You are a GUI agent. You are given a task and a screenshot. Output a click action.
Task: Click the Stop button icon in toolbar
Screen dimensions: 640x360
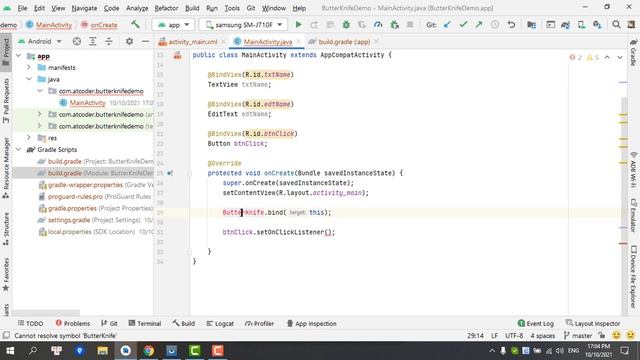pos(410,25)
